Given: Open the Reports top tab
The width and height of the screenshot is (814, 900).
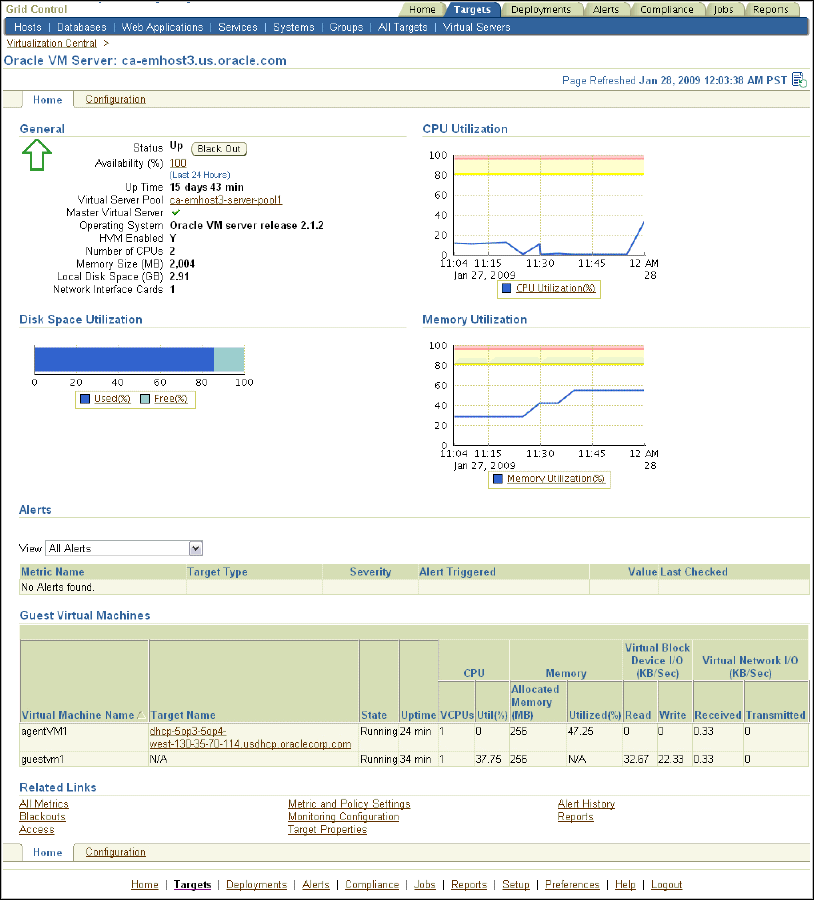Looking at the screenshot, I should [x=770, y=9].
